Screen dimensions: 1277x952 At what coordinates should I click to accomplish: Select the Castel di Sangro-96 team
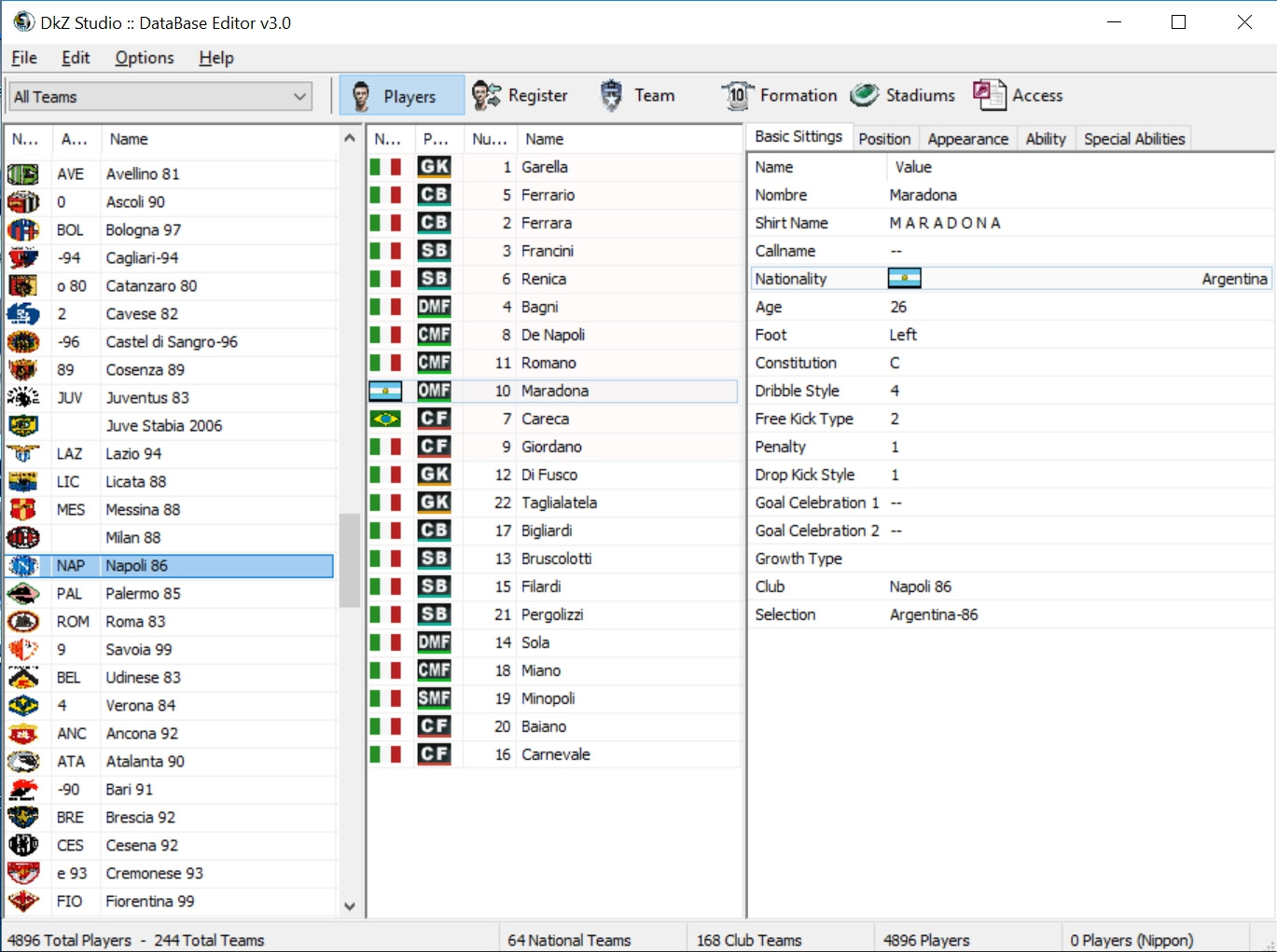click(x=172, y=342)
